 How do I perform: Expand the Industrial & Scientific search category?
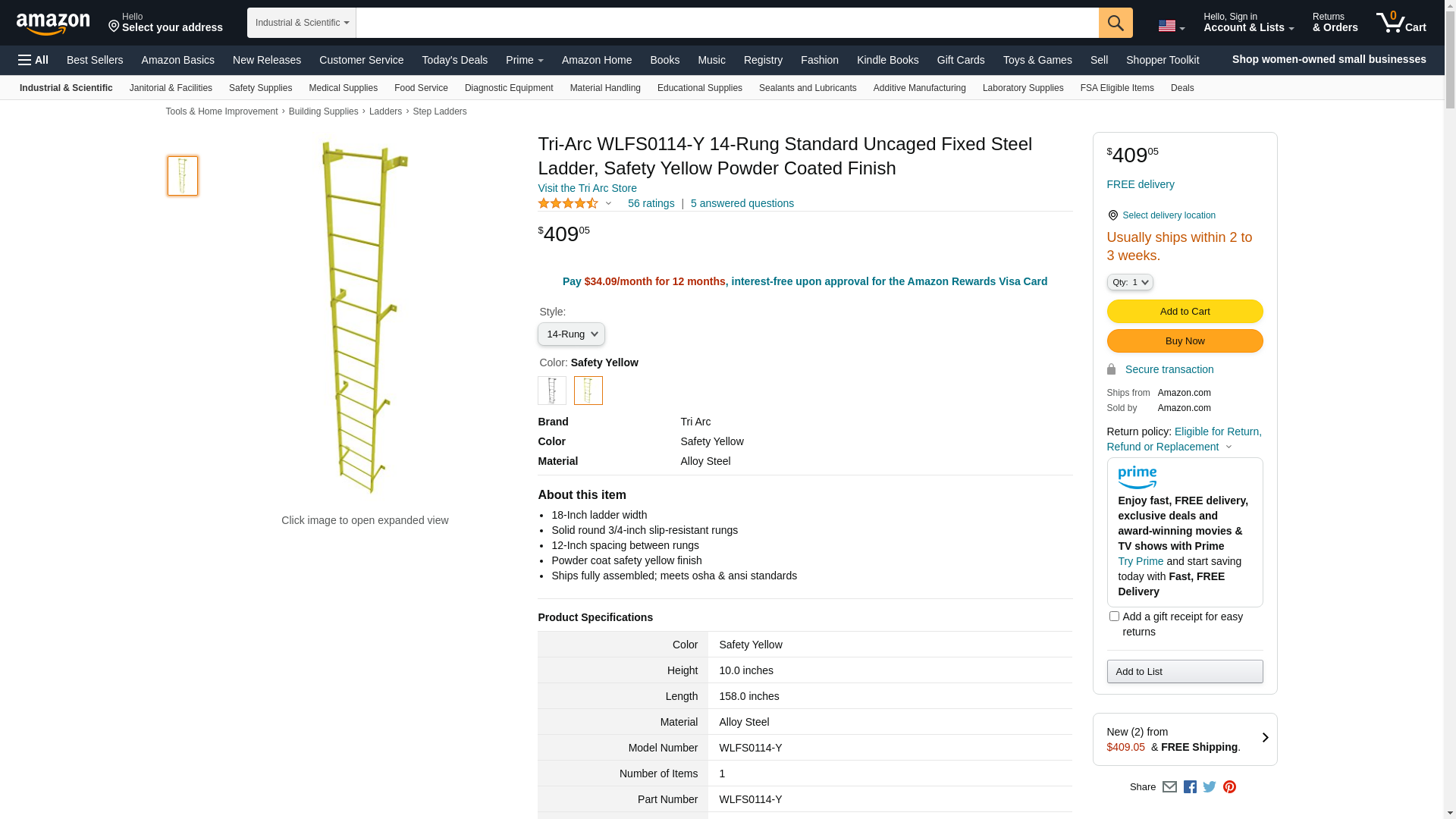(301, 23)
